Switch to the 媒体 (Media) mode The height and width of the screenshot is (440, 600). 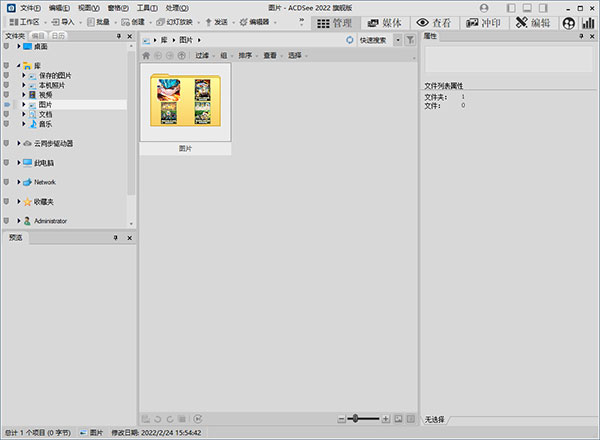[385, 23]
